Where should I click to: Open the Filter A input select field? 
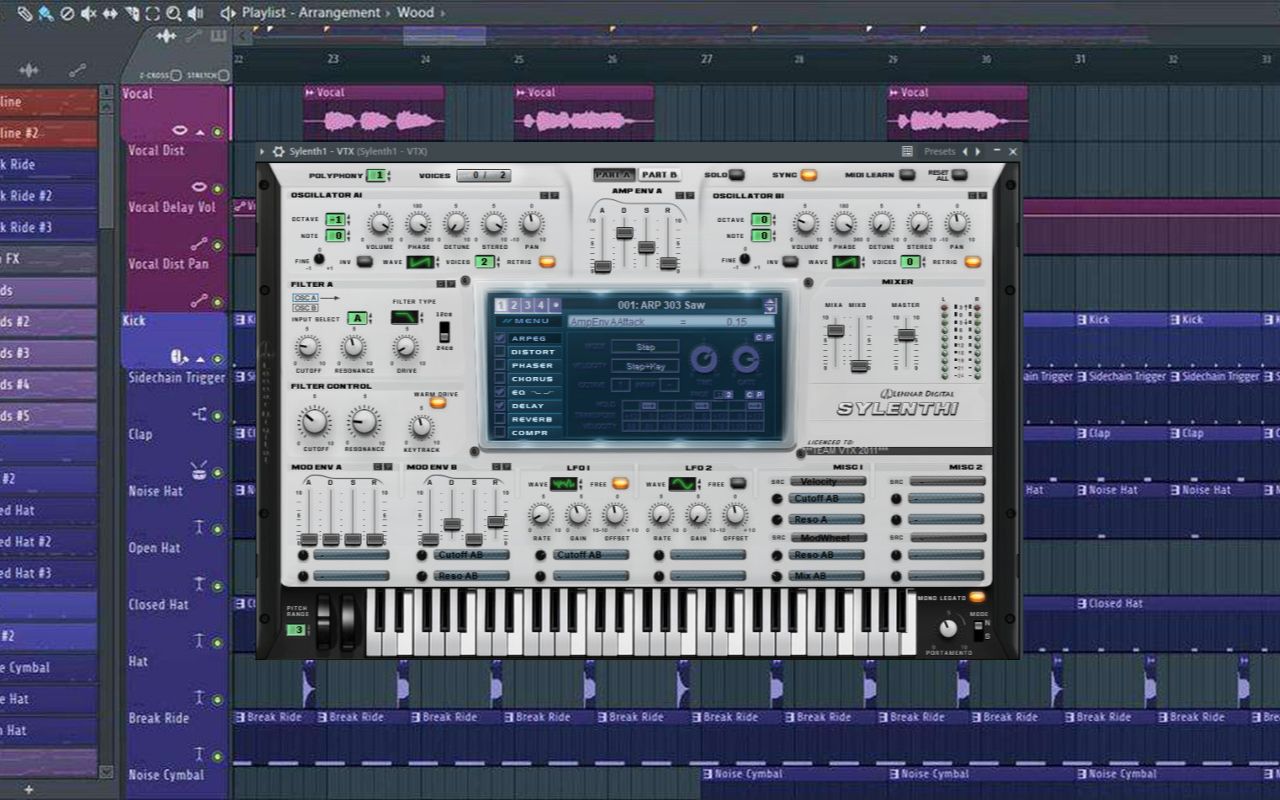click(x=357, y=318)
